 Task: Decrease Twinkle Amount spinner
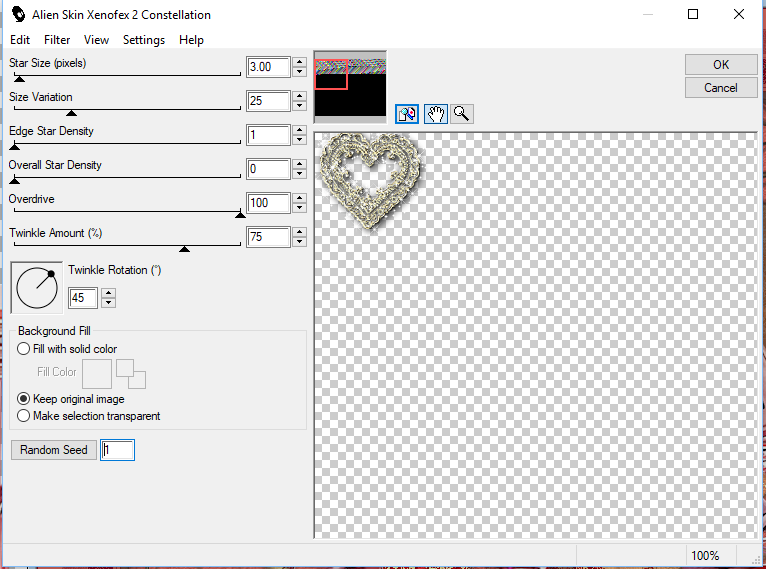[x=299, y=242]
